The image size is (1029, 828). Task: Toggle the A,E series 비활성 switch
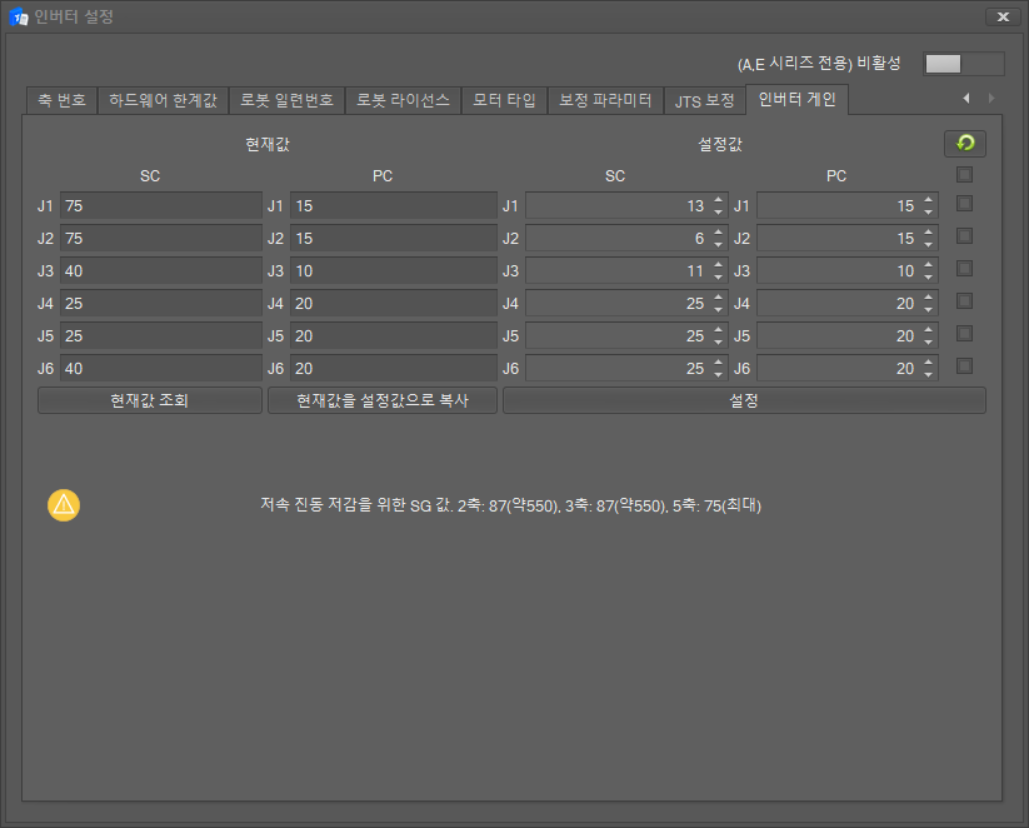coord(963,64)
